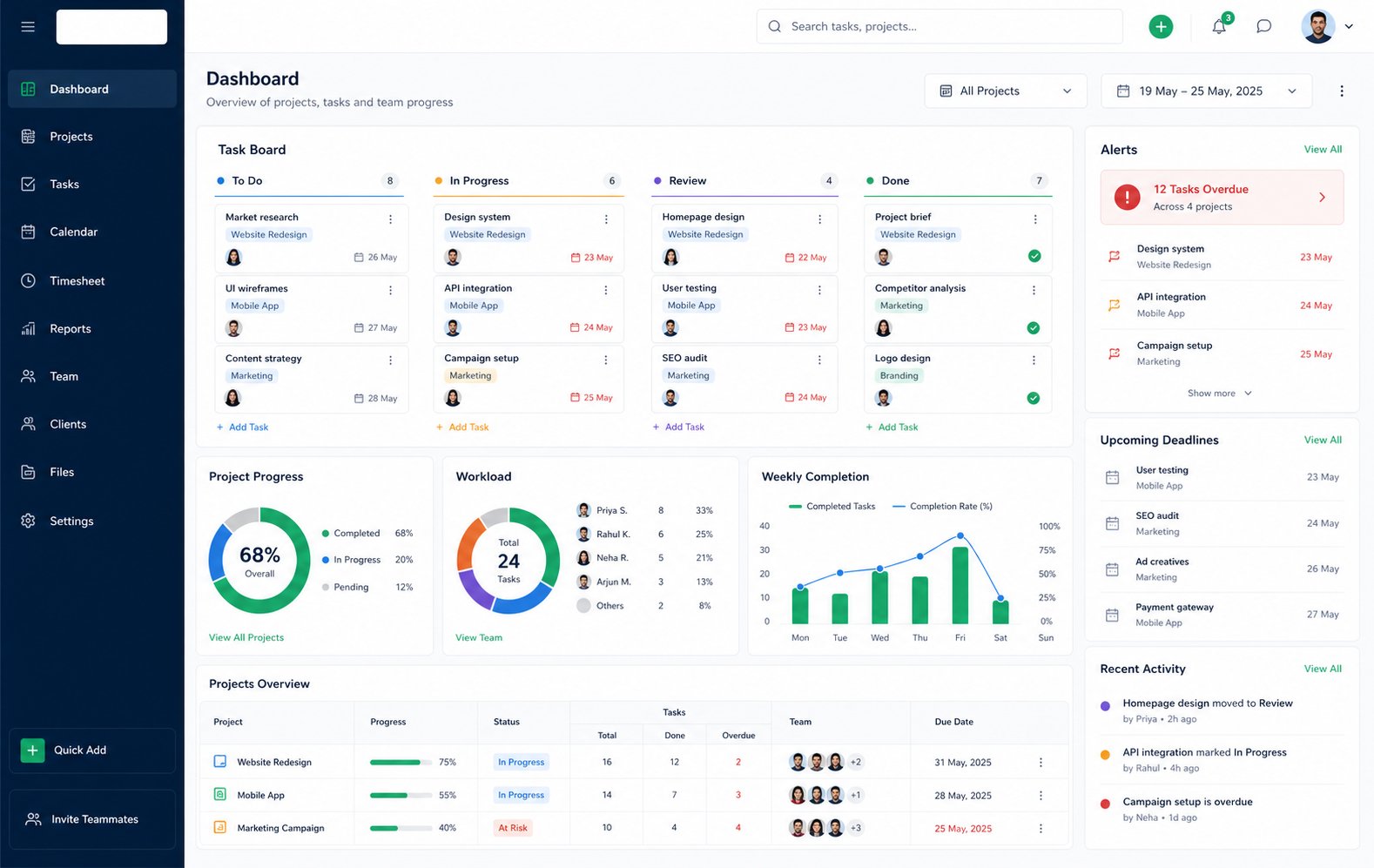Open Homepage design card options menu

(x=819, y=219)
